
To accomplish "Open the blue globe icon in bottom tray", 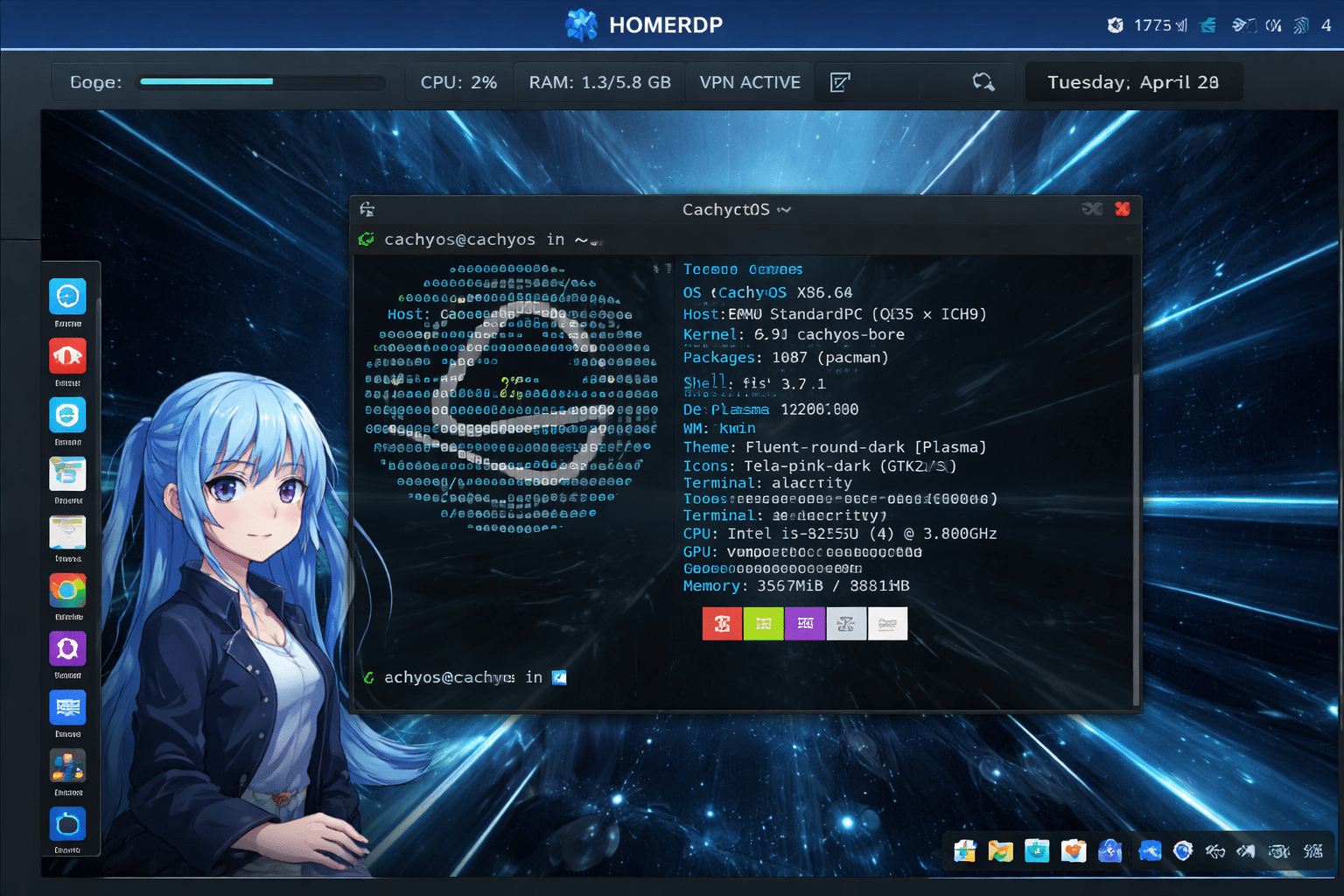I will 1183,850.
